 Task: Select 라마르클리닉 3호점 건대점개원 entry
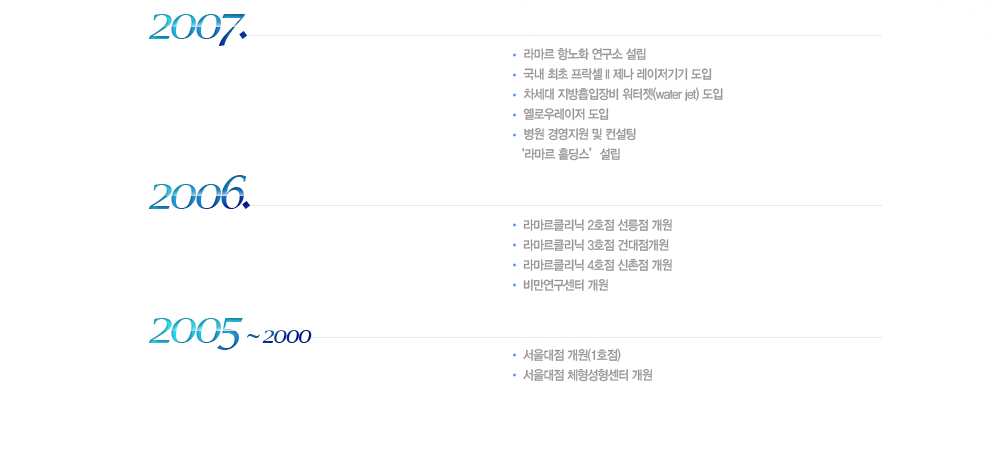pos(596,245)
